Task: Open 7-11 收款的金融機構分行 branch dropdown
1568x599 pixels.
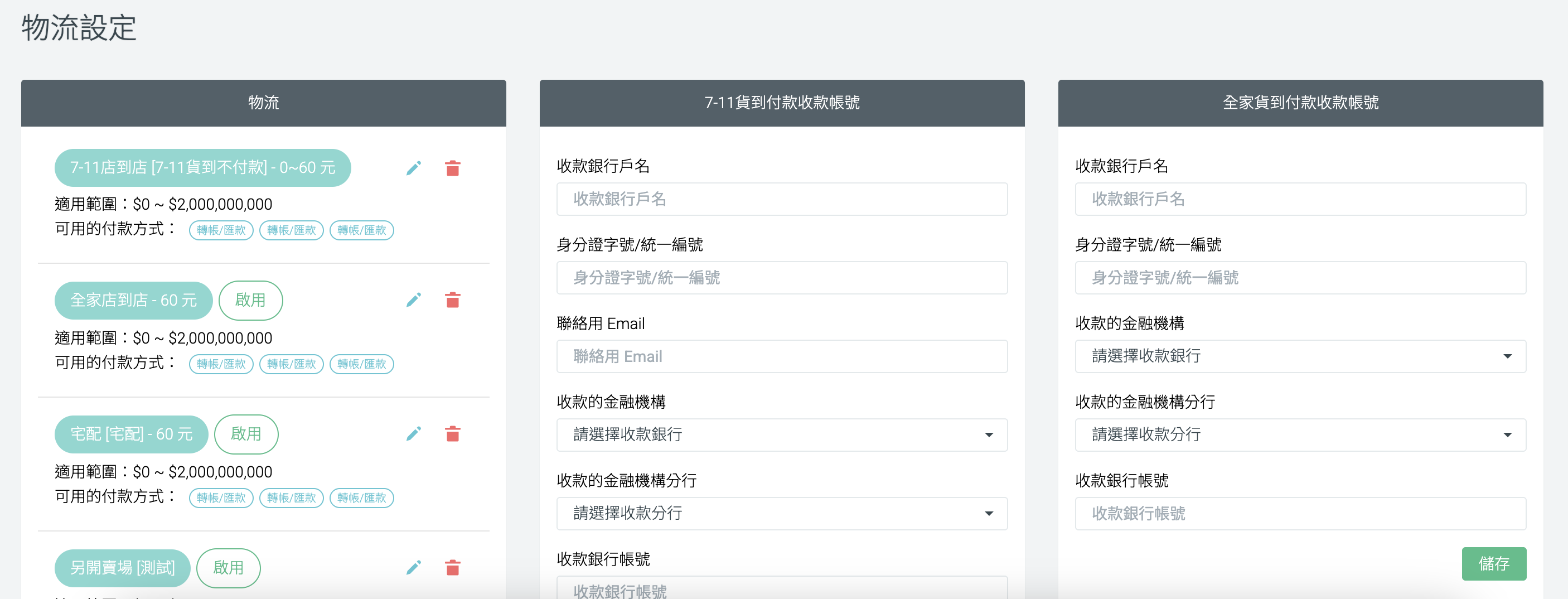Action: click(782, 513)
